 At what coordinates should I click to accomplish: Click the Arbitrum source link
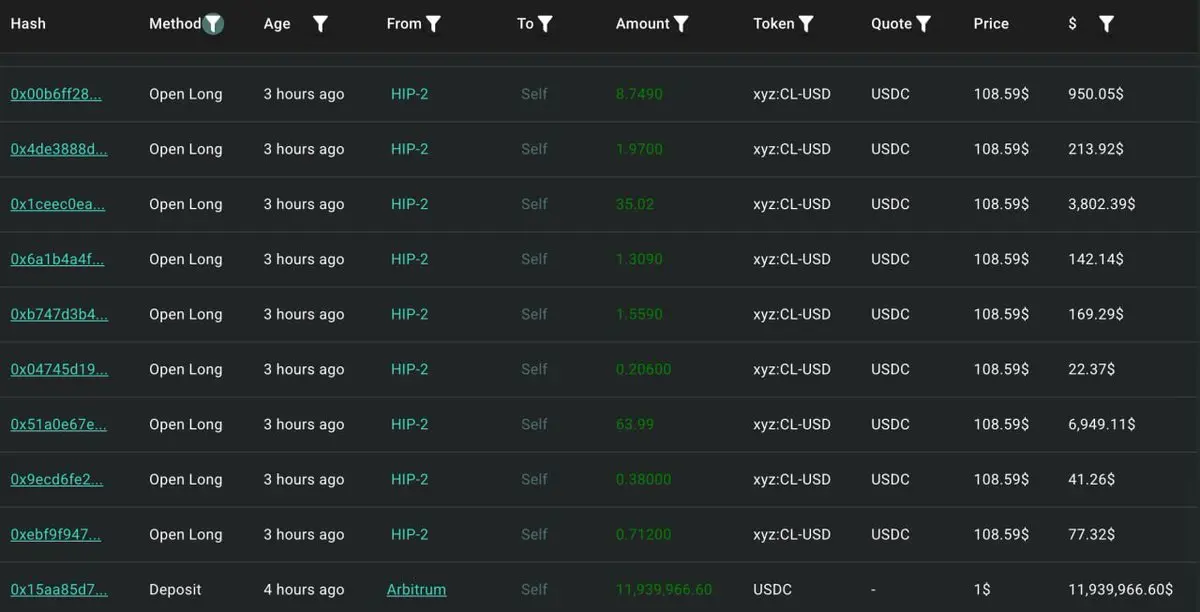click(416, 589)
